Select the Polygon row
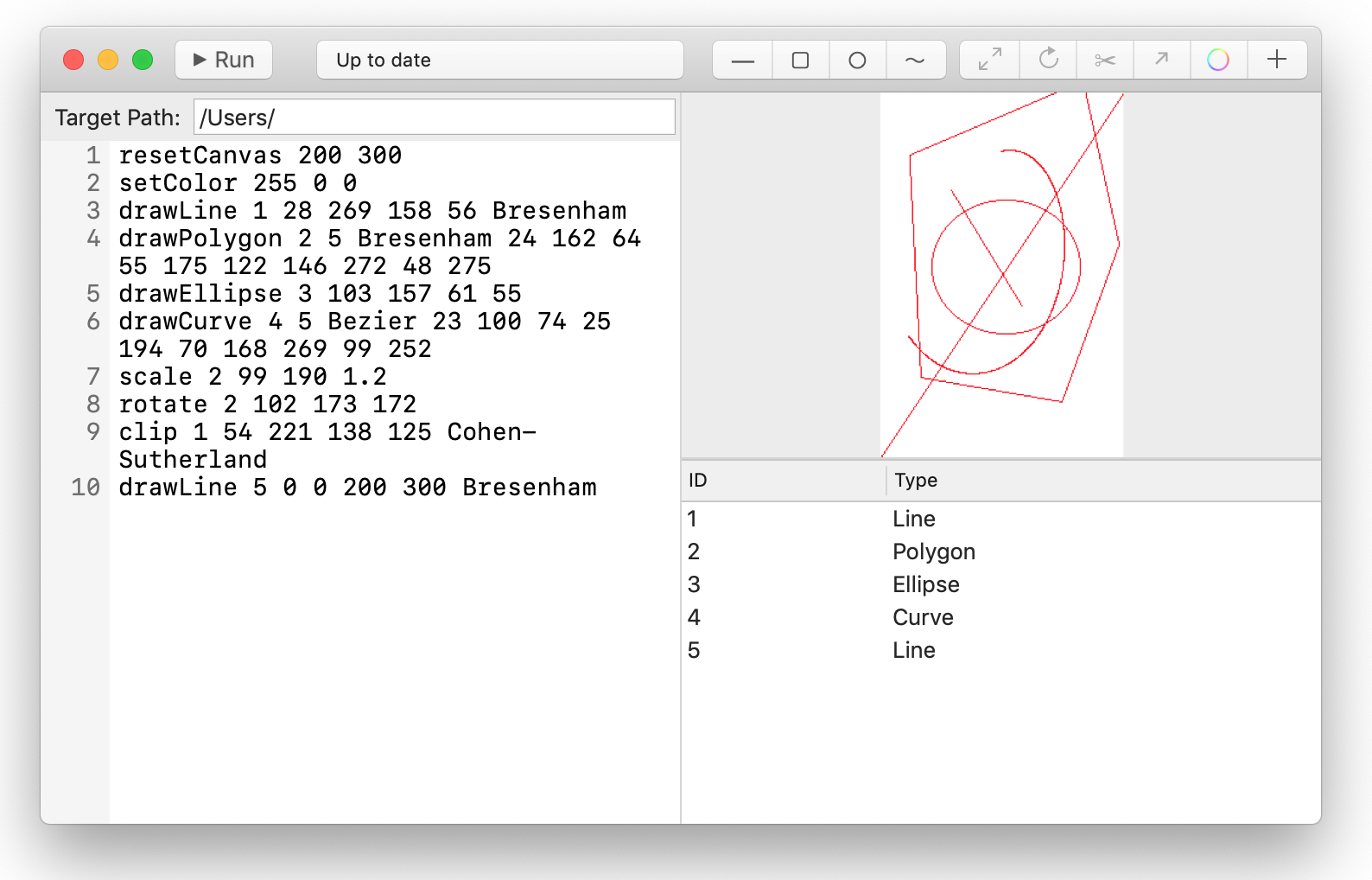Viewport: 1372px width, 880px height. [x=1001, y=552]
